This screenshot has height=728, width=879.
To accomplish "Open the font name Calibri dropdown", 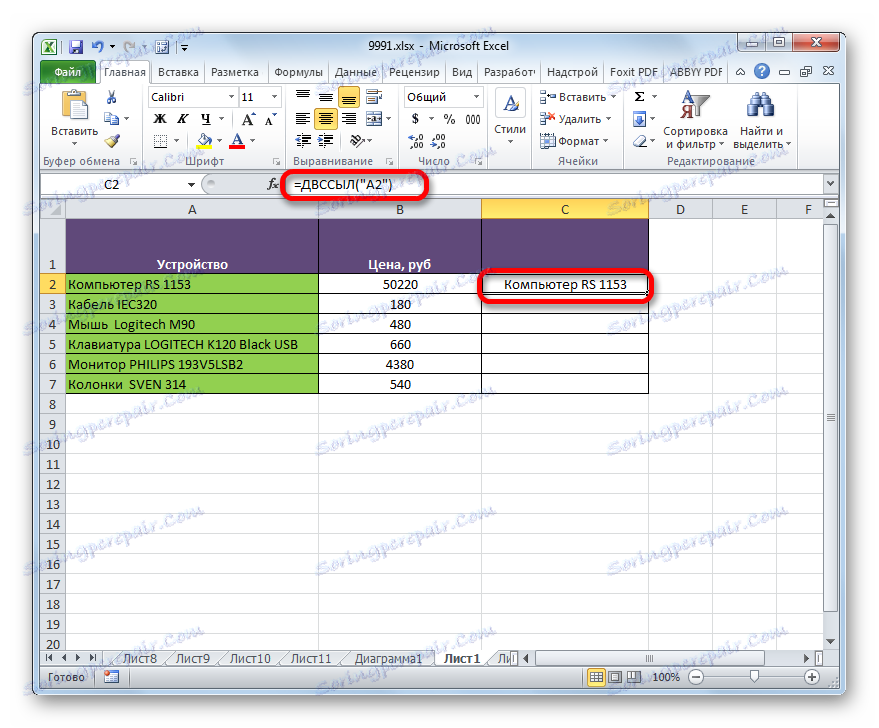I will tap(231, 98).
